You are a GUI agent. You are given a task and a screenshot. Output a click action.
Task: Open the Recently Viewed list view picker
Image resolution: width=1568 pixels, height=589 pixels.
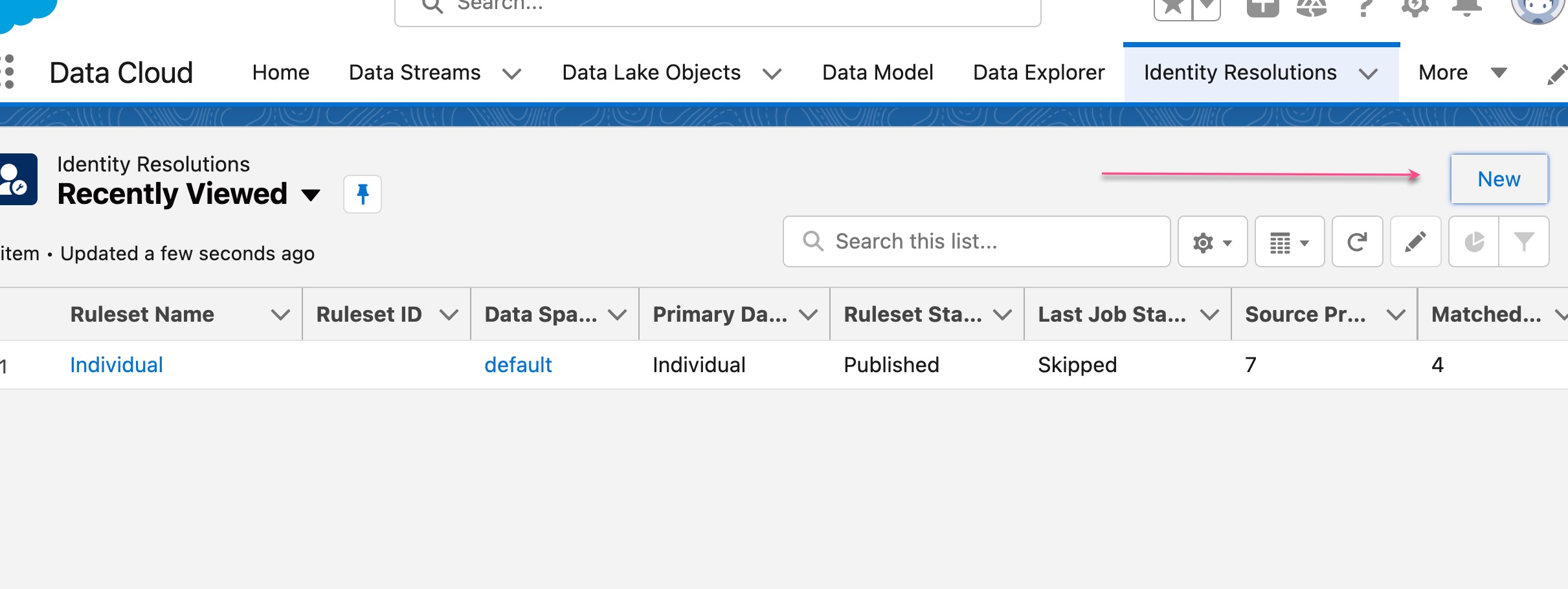312,195
